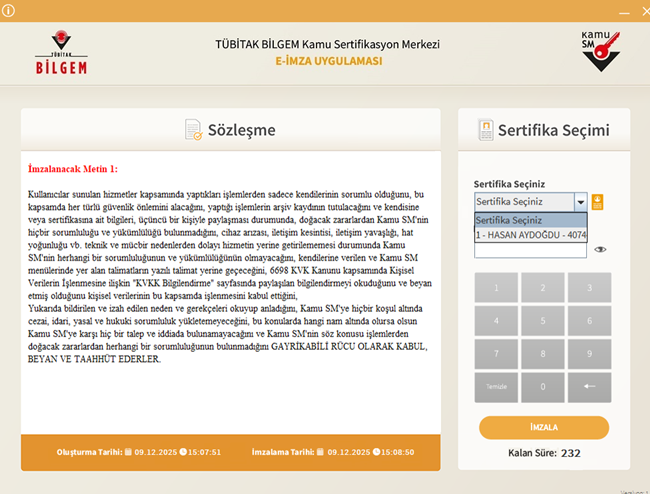This screenshot has width=650, height=494.
Task: Delete last digit with backspace arrow key
Action: click(x=589, y=387)
